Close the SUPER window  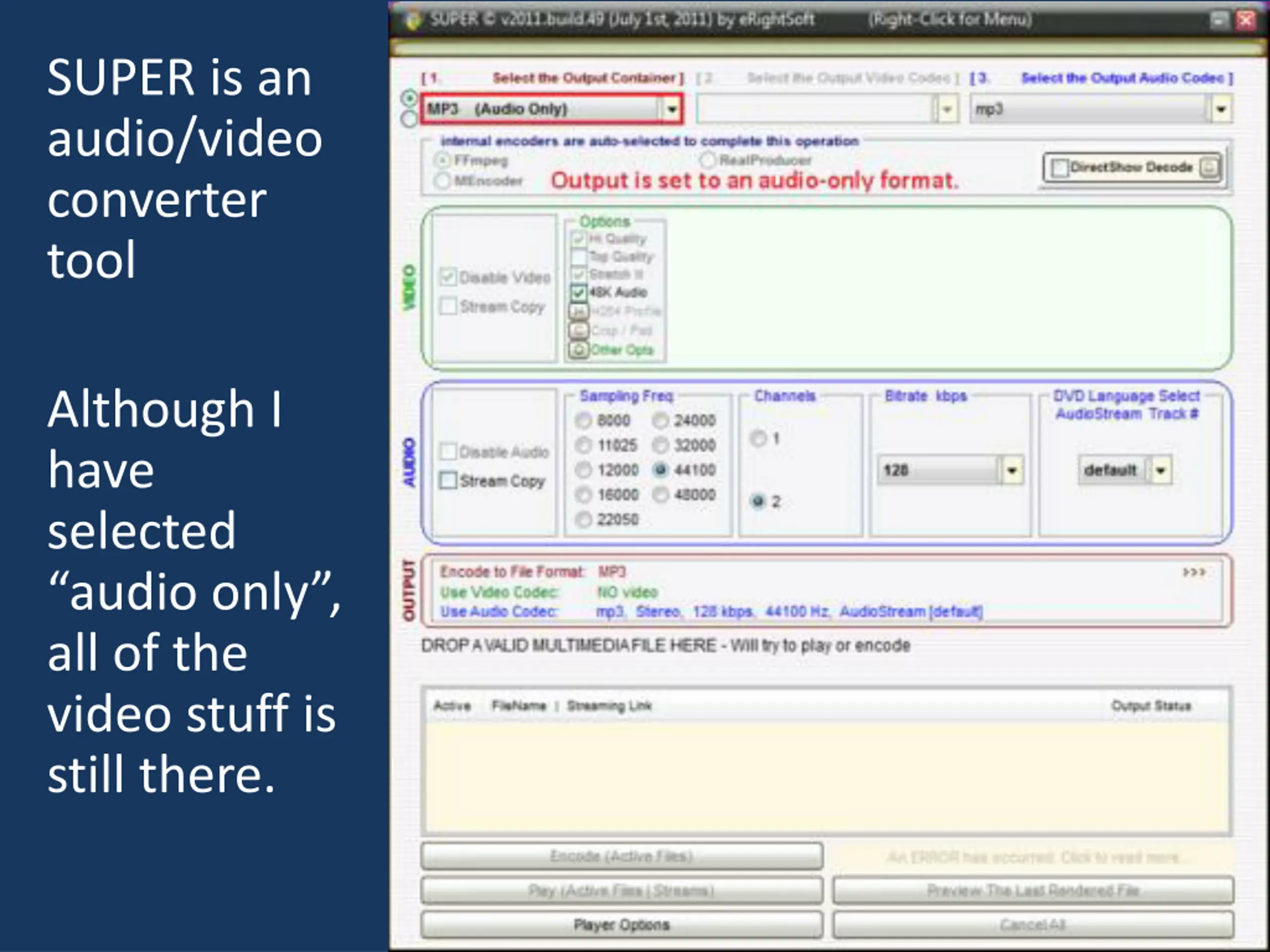pos(1246,21)
